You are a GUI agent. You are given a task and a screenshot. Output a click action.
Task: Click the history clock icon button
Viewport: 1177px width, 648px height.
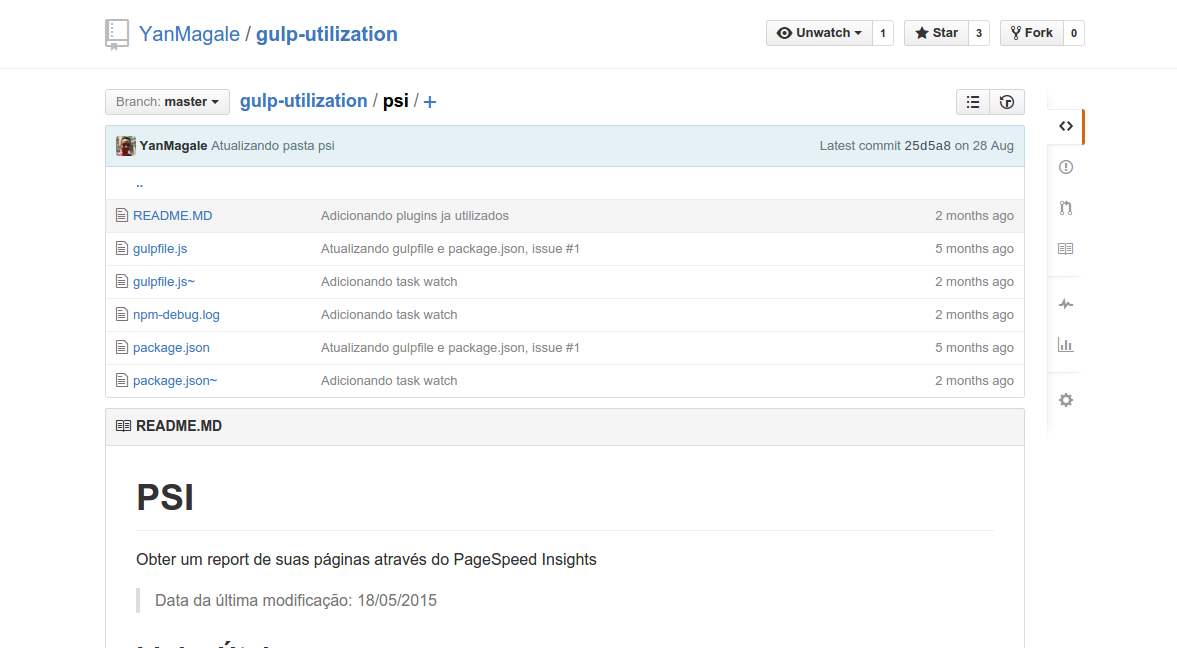click(x=1007, y=102)
